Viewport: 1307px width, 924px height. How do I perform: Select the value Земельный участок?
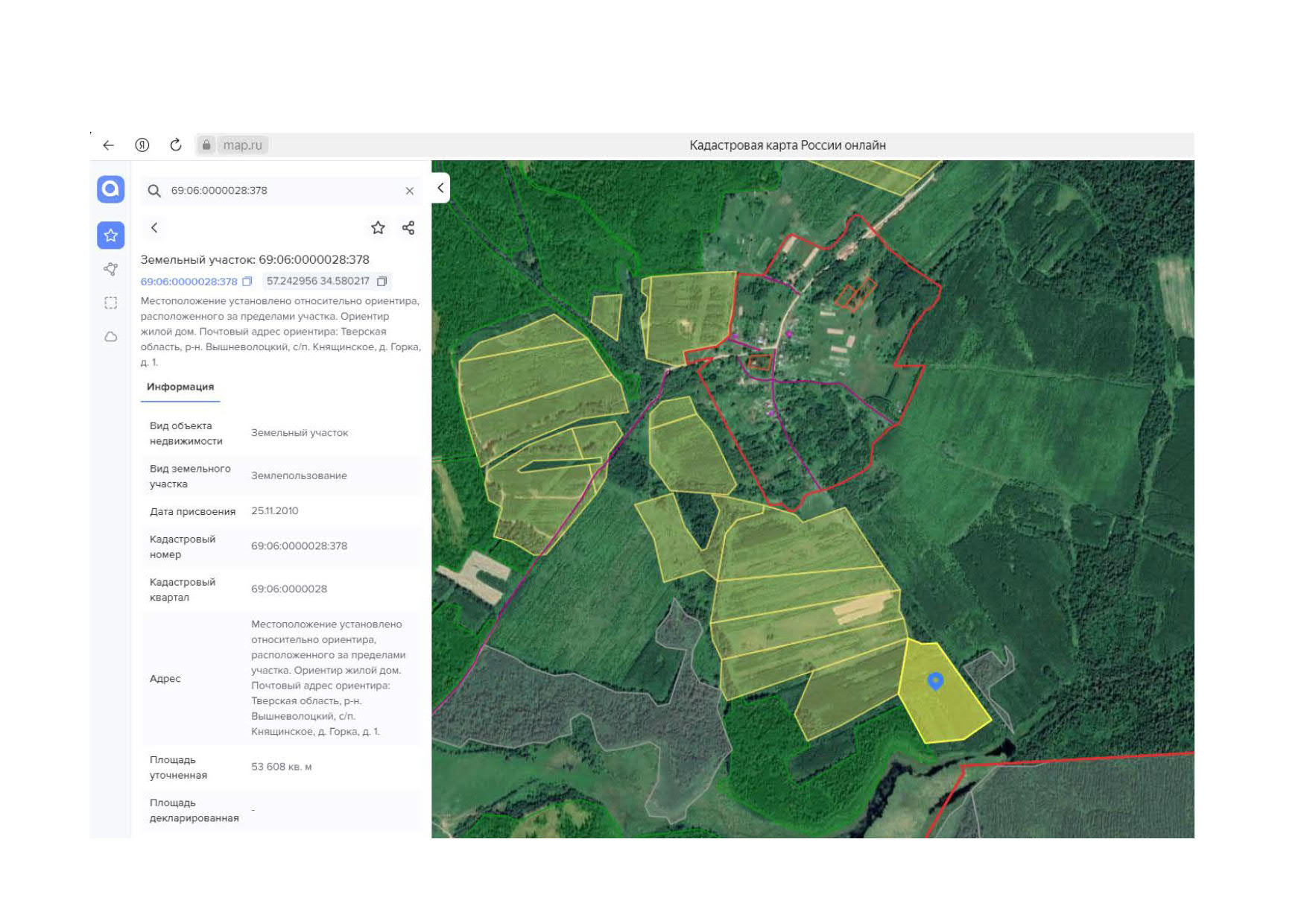pyautogui.click(x=300, y=433)
